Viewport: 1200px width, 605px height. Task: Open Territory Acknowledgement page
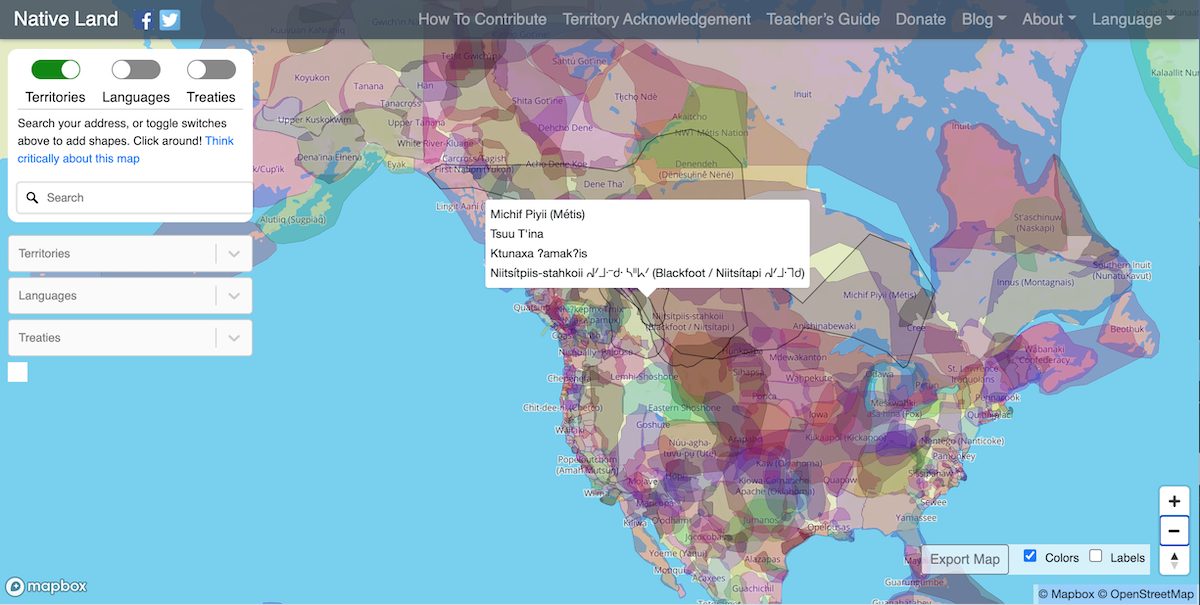(x=656, y=19)
